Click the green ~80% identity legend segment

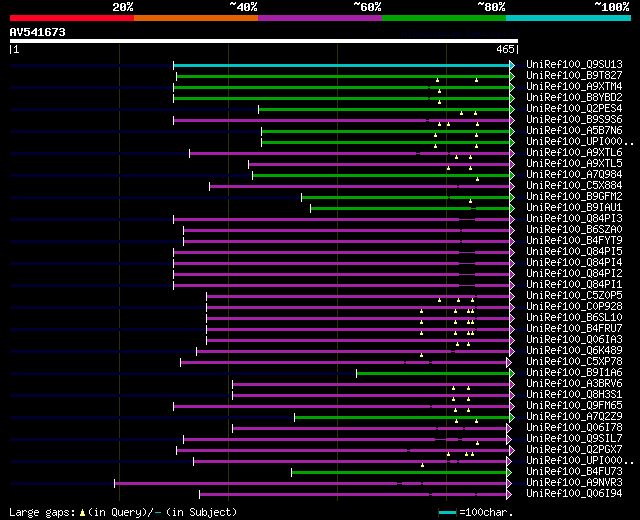(x=444, y=18)
